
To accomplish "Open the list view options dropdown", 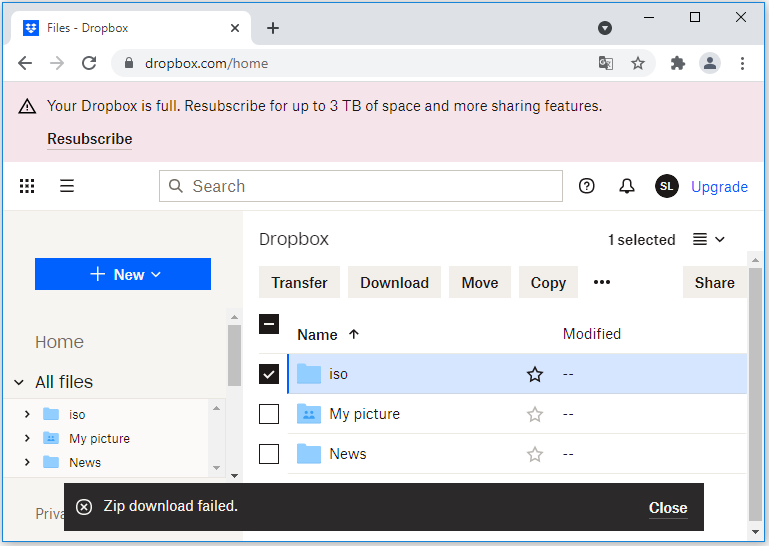I will pos(709,239).
